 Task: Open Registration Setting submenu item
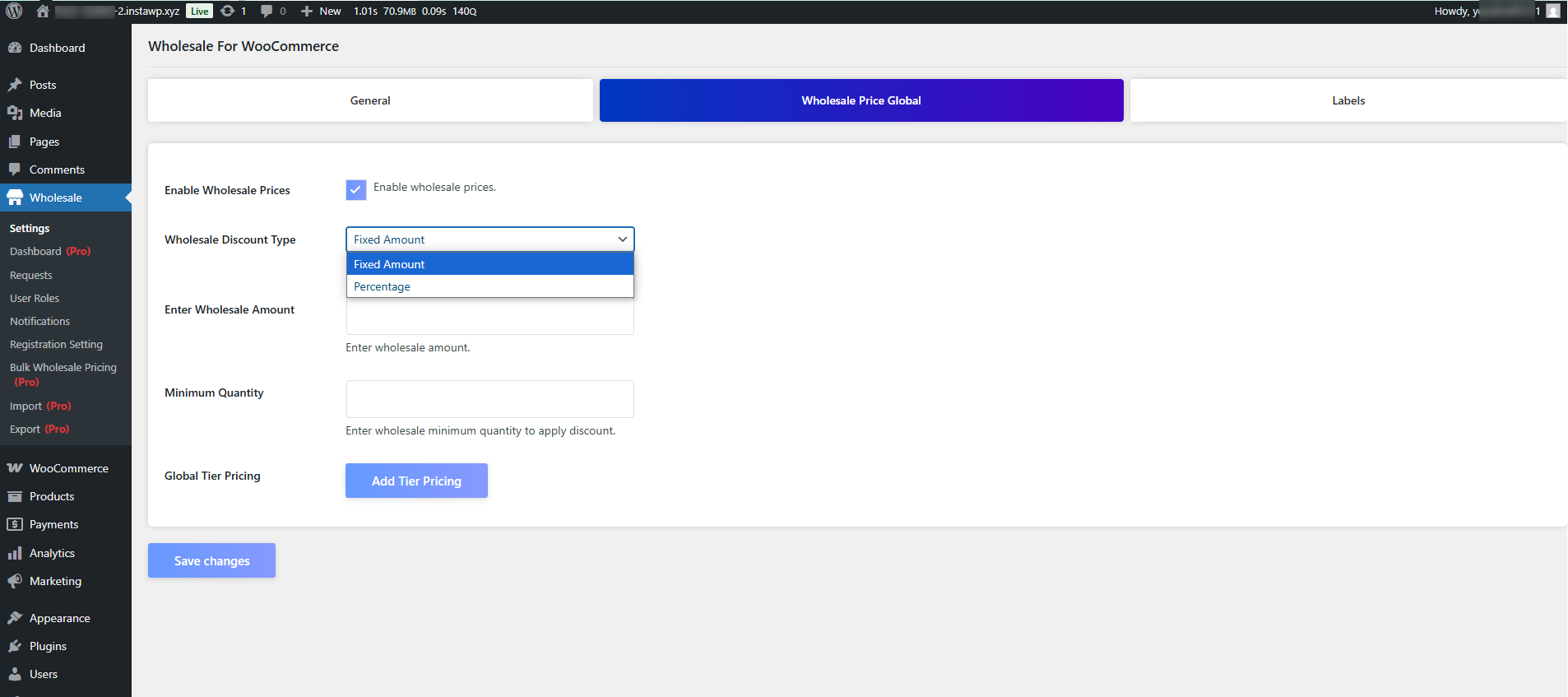point(56,345)
